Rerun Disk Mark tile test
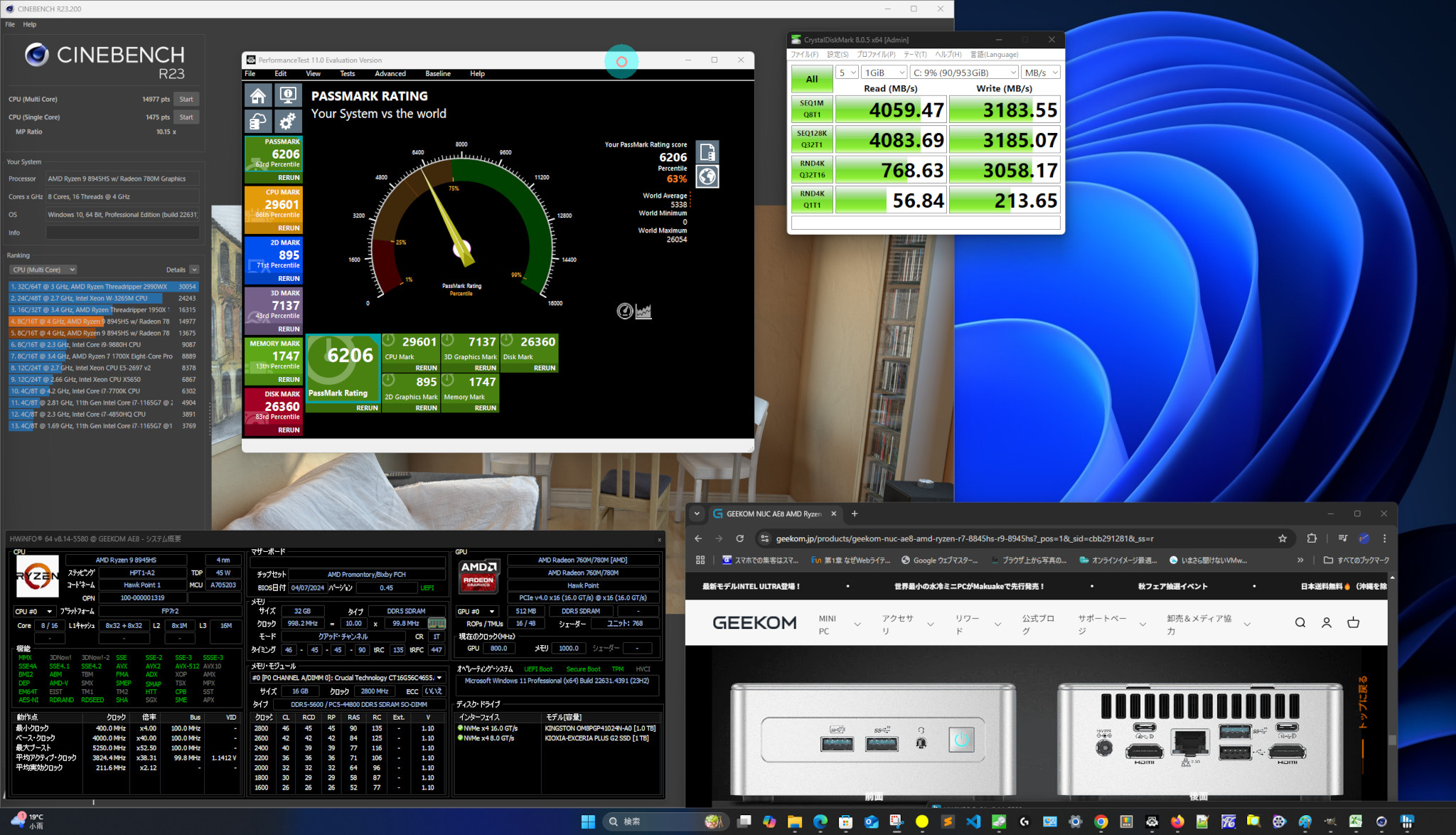 545,368
